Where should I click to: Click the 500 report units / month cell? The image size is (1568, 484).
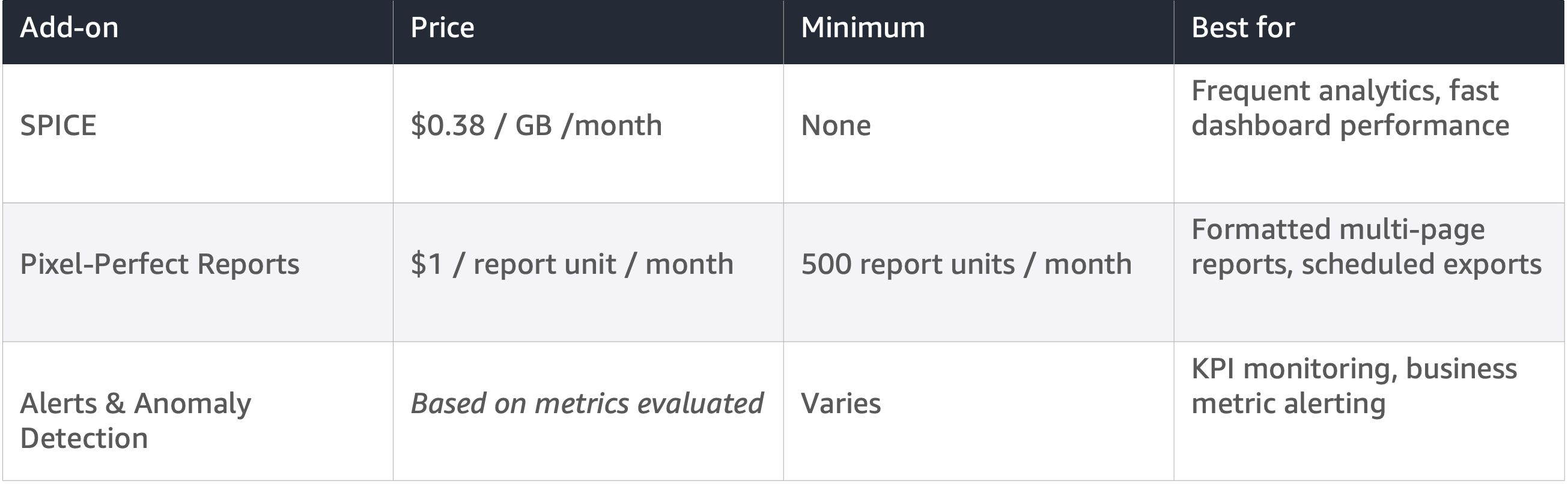(x=966, y=264)
